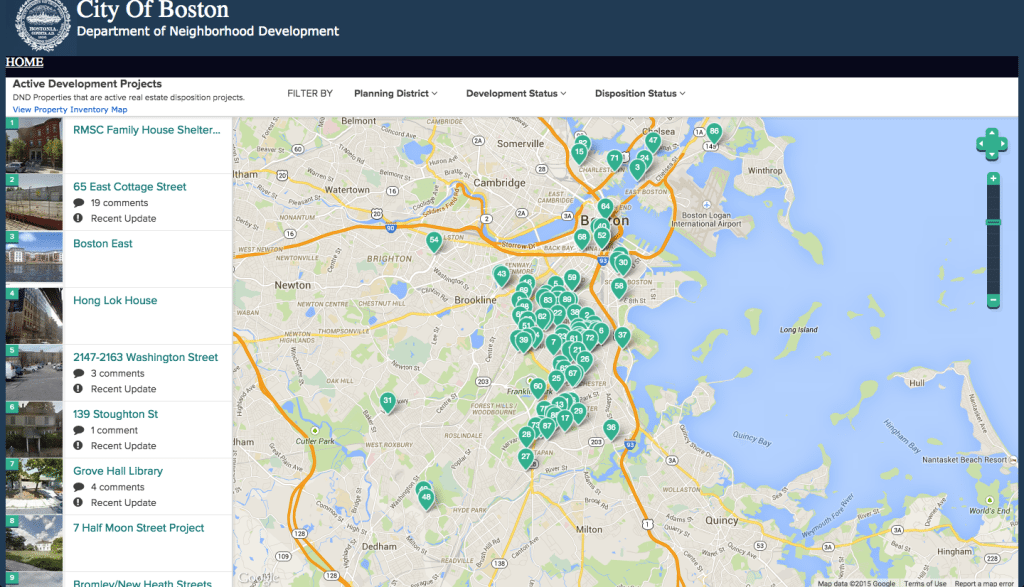Go to the HOME menu item
The width and height of the screenshot is (1024, 587).
click(25, 62)
